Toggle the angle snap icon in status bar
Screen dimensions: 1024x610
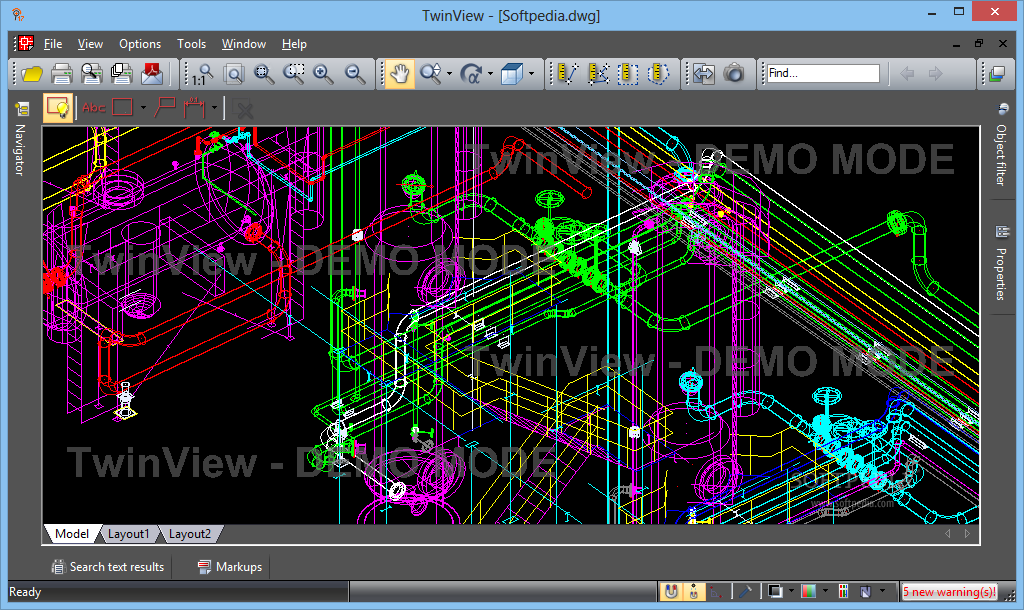point(717,592)
